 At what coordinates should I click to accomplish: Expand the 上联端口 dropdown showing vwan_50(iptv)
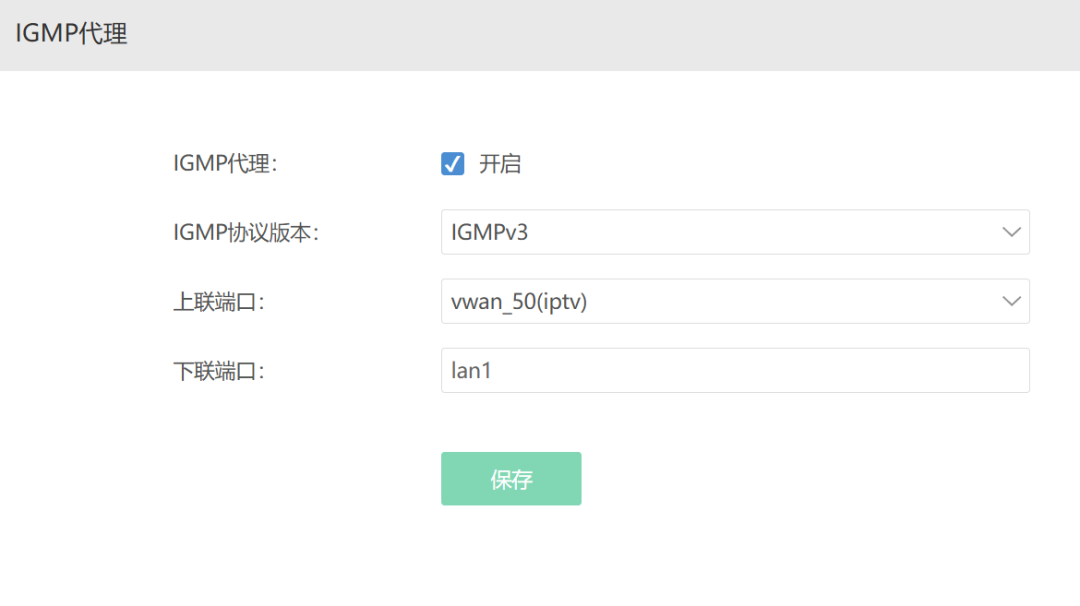(735, 301)
